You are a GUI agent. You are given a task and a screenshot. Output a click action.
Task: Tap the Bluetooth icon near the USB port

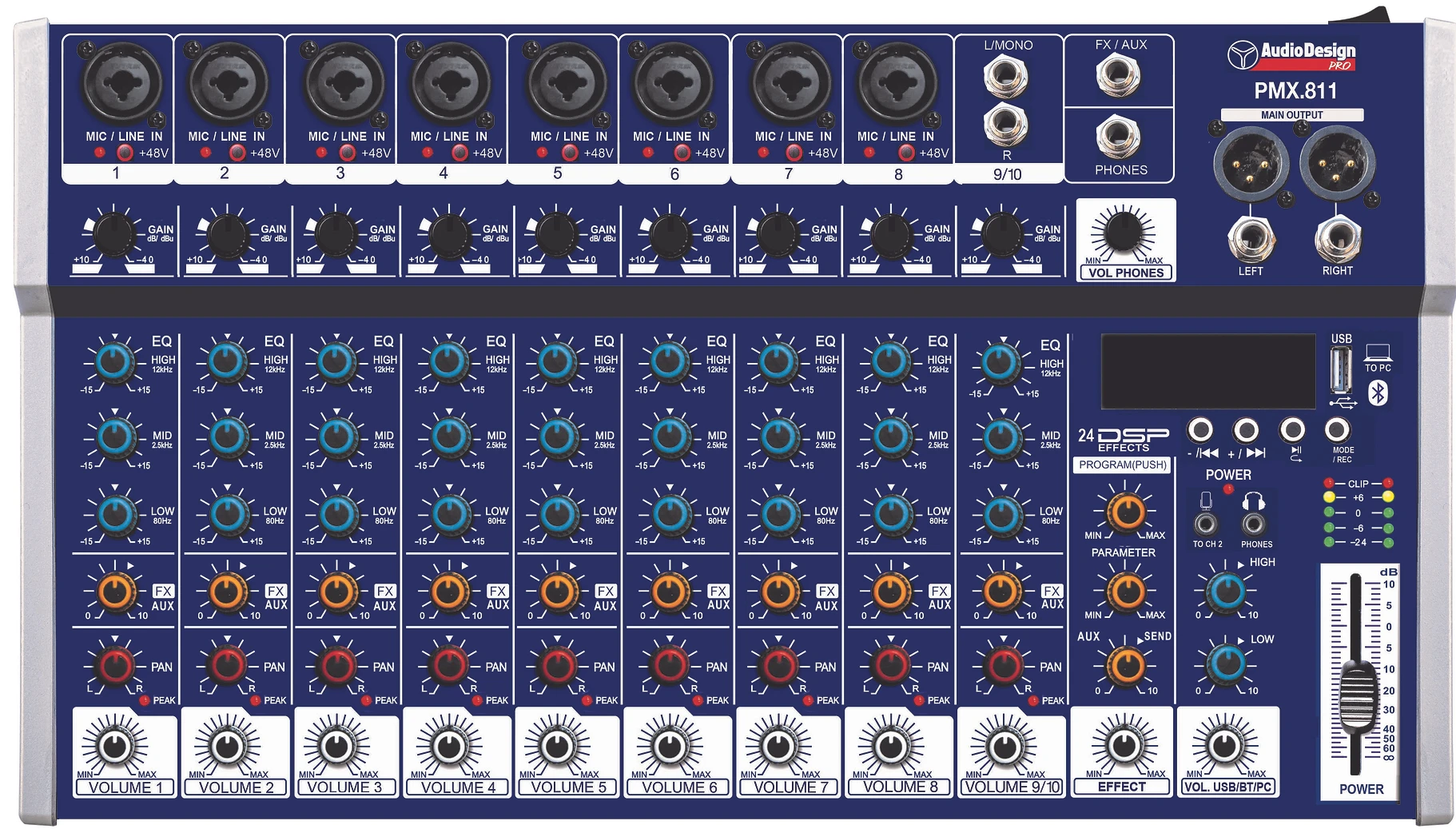(x=1378, y=393)
